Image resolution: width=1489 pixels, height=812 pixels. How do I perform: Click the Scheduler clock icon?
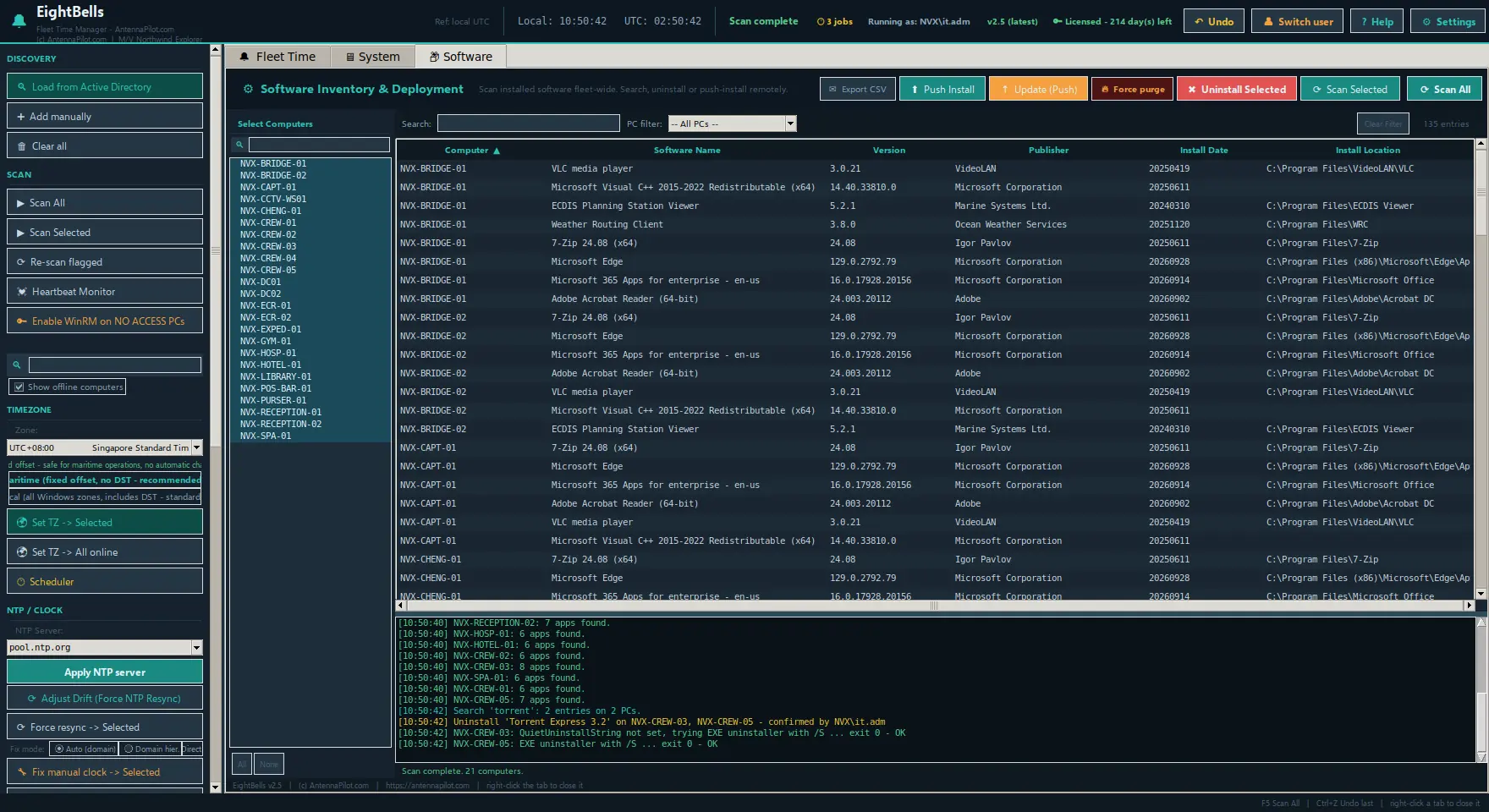21,582
